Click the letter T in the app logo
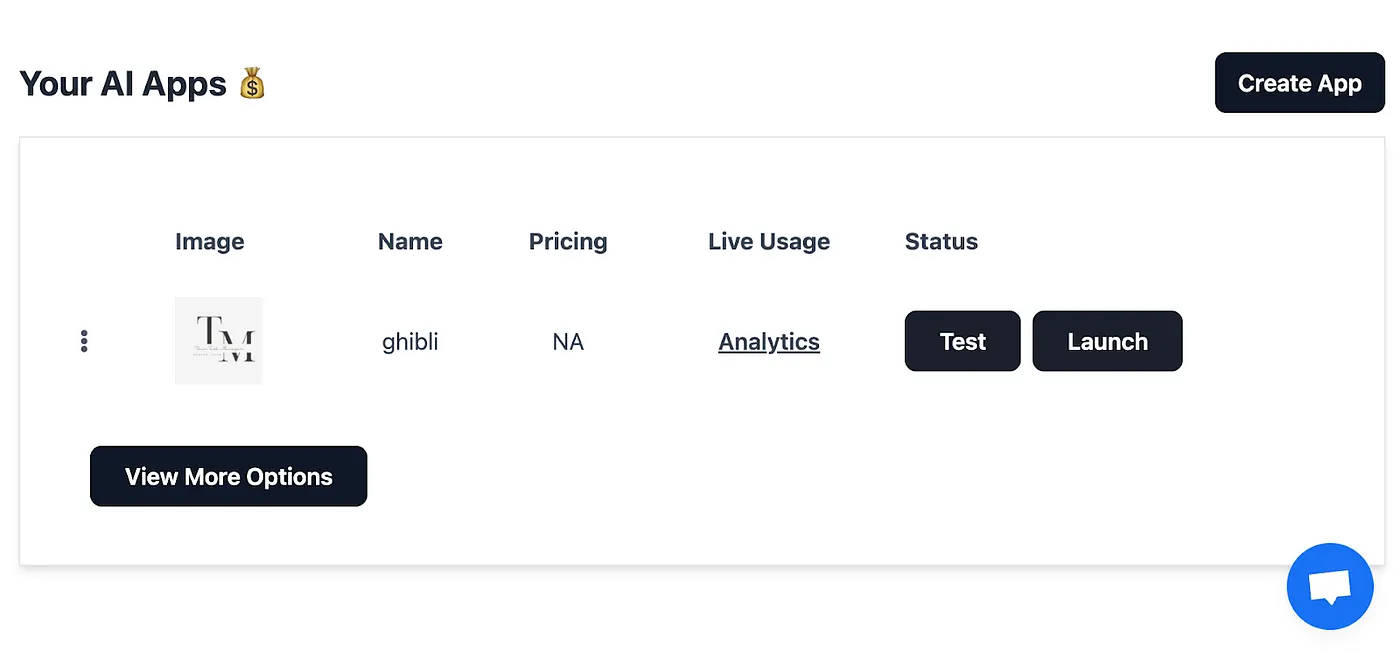 pos(210,328)
